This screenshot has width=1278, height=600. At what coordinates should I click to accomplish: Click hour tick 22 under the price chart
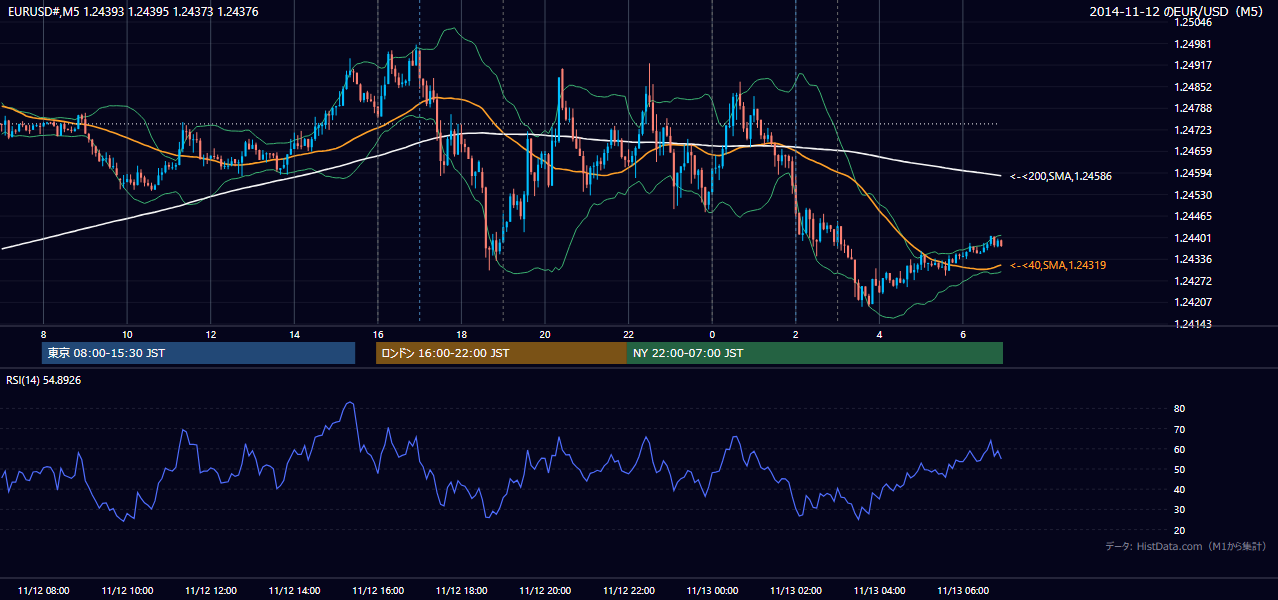point(629,334)
